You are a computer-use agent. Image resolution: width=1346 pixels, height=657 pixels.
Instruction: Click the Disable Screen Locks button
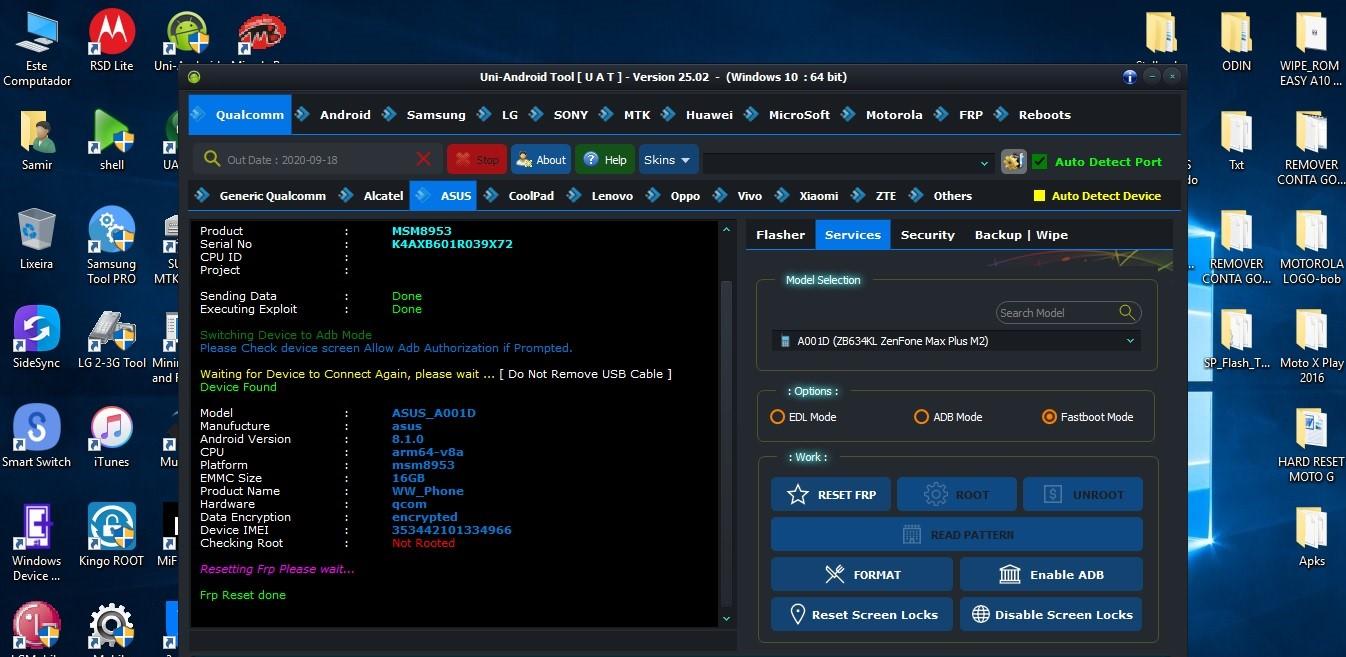click(x=1051, y=614)
